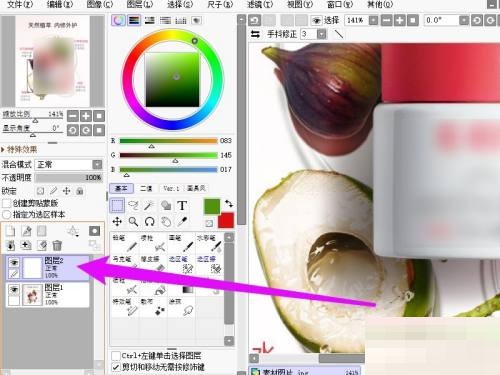Click the green foreground color swatch
Viewport: 500px width, 375px height.
[x=212, y=207]
